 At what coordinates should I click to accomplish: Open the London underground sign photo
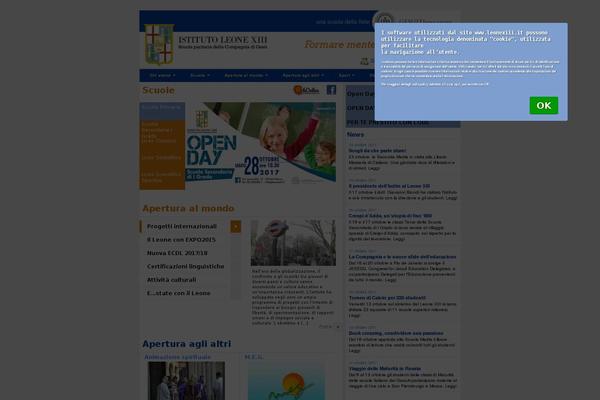pos(293,242)
